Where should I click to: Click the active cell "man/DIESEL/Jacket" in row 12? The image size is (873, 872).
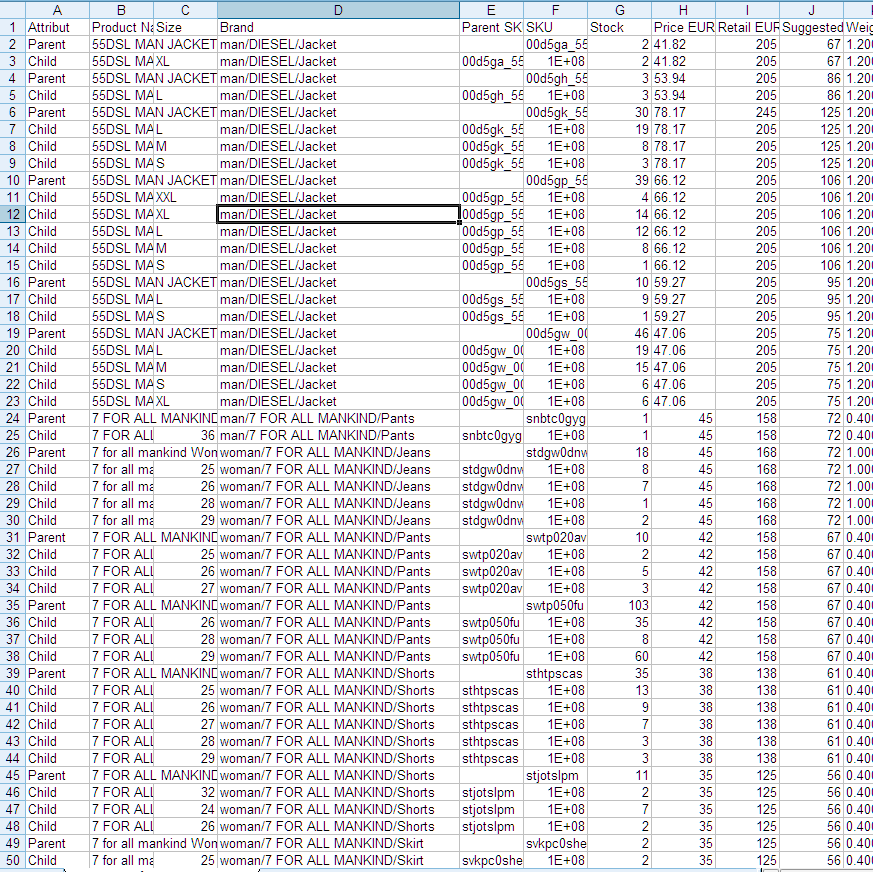coord(339,214)
